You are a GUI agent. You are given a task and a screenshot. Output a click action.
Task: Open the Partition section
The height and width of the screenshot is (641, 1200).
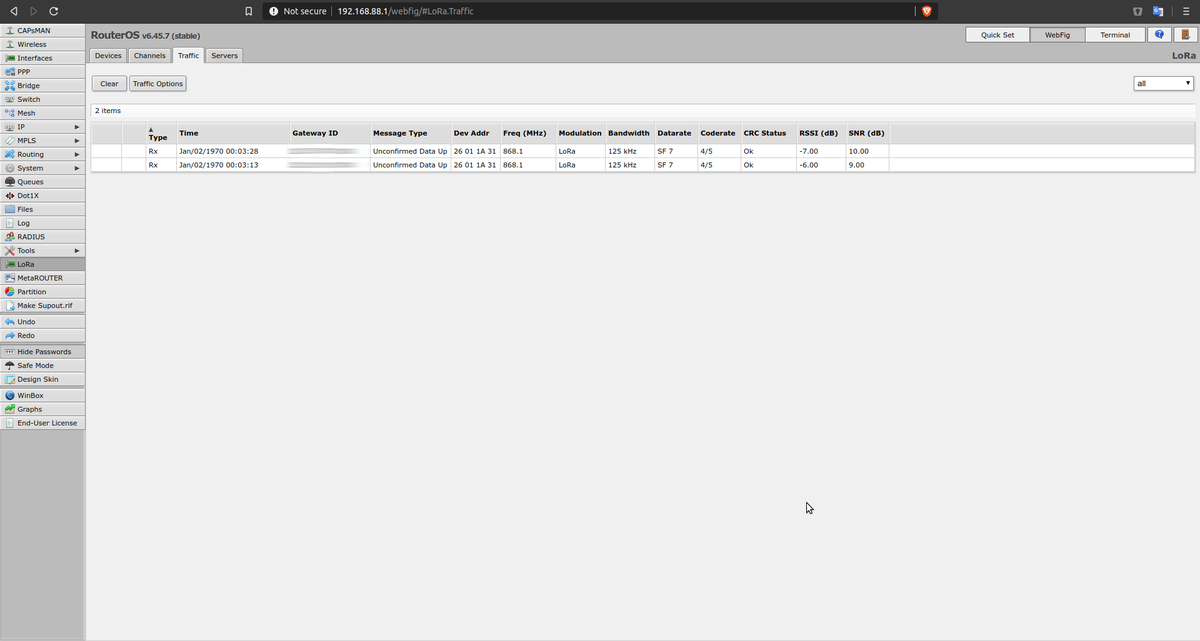tap(43, 292)
